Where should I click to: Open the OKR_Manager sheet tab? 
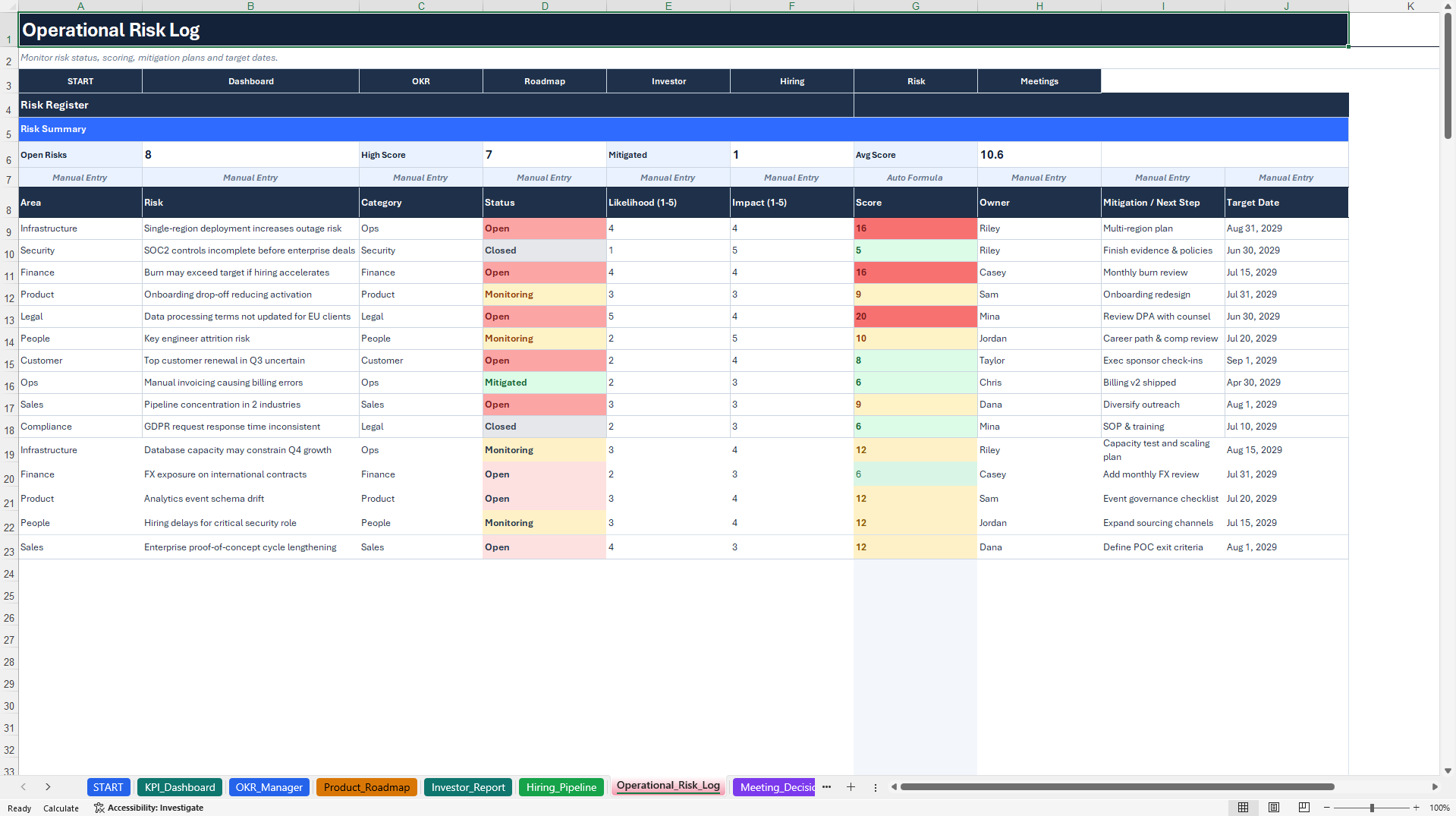269,787
